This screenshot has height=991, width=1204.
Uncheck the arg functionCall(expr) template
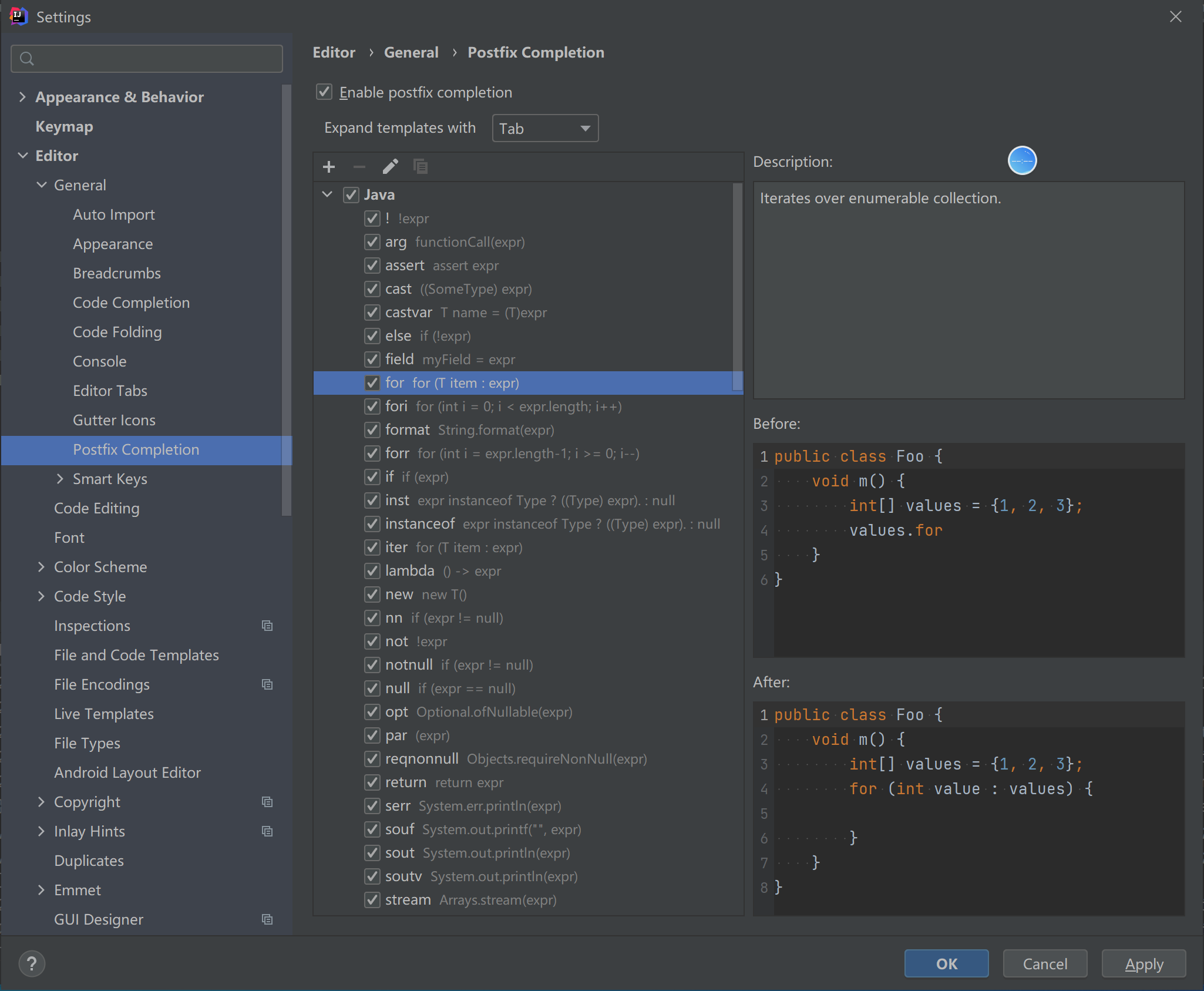(x=372, y=242)
